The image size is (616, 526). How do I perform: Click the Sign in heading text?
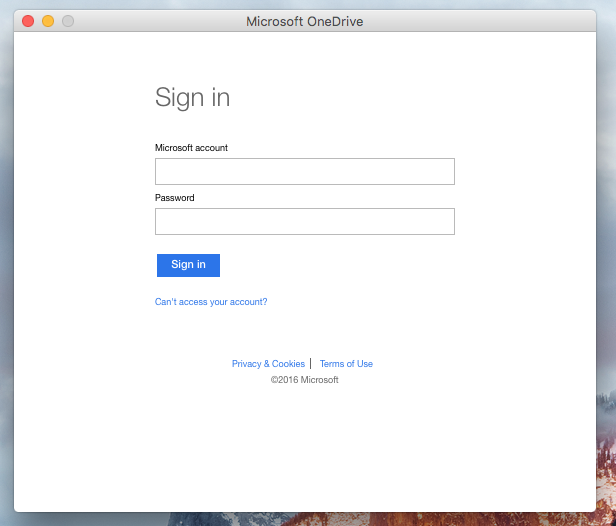point(192,97)
